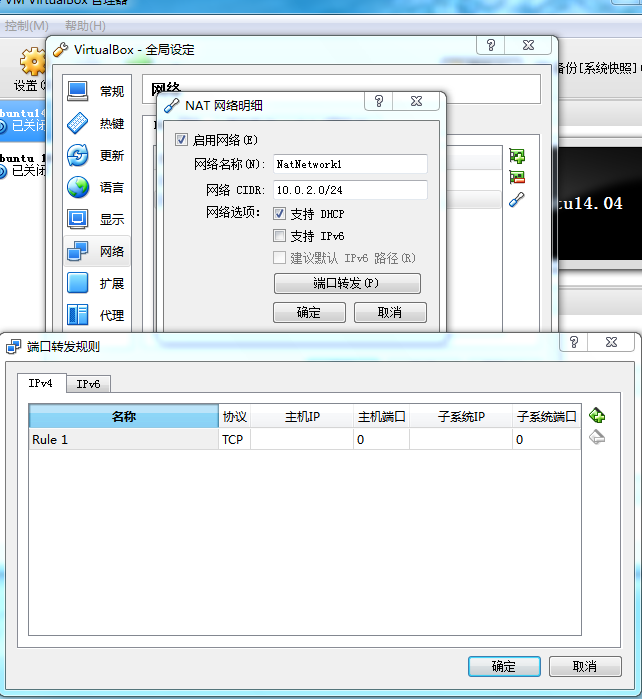Click the Guest Port value 0 of Rule 1

[x=547, y=440]
